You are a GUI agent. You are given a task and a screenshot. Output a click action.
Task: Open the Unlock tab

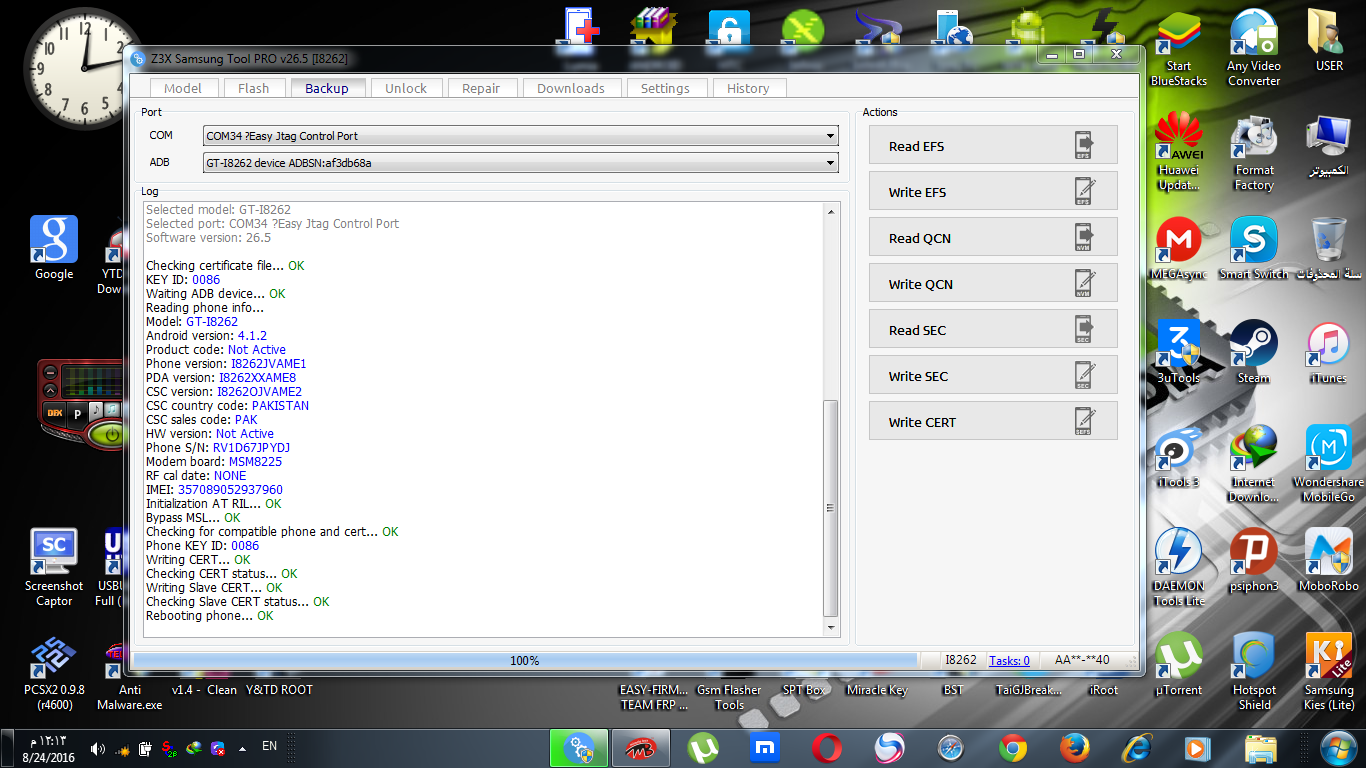pos(406,88)
